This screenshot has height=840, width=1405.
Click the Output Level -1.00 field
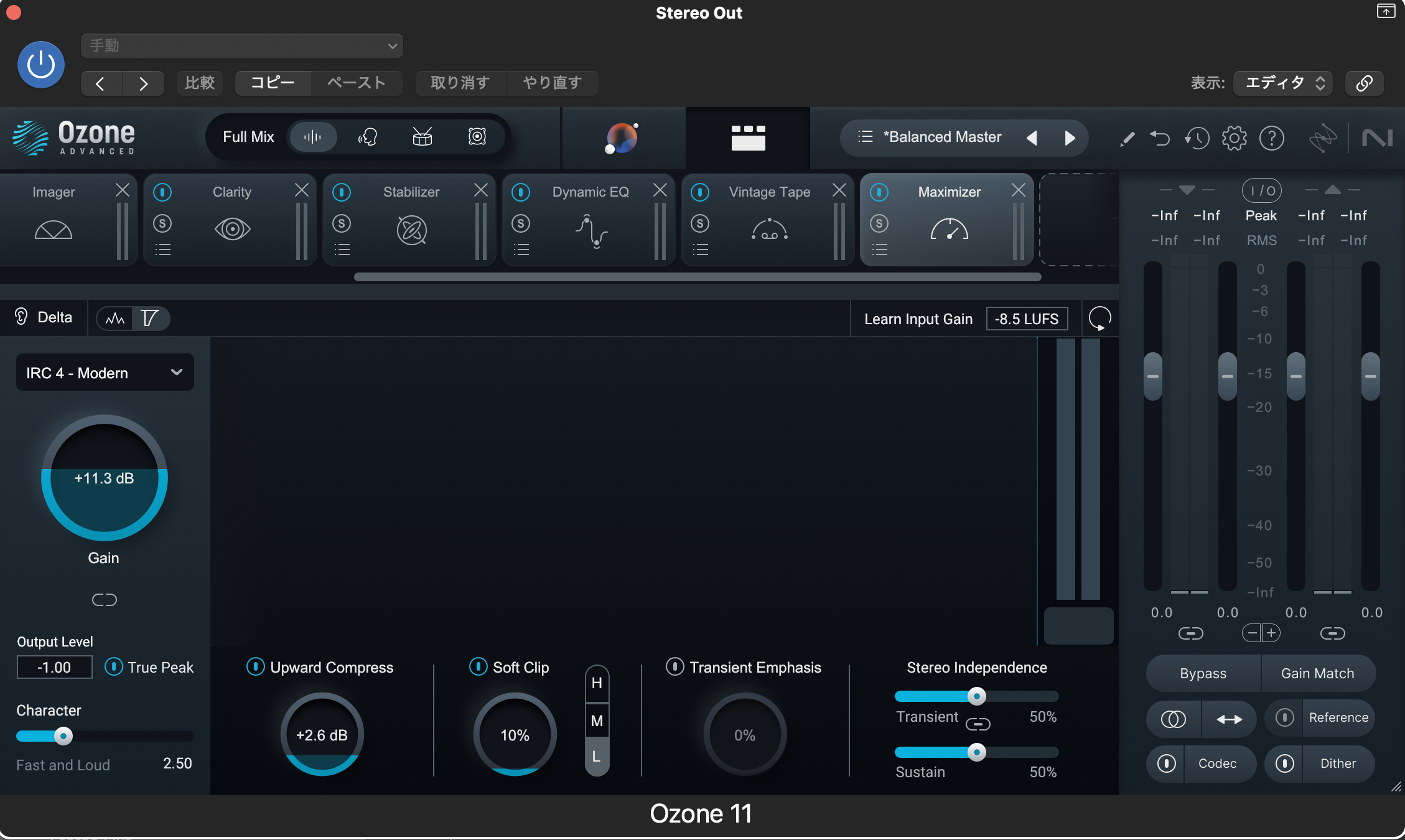pos(54,667)
